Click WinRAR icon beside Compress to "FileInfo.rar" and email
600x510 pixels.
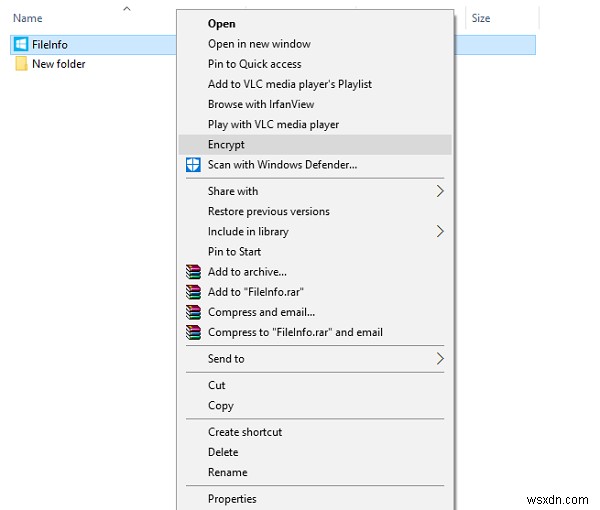pos(193,332)
